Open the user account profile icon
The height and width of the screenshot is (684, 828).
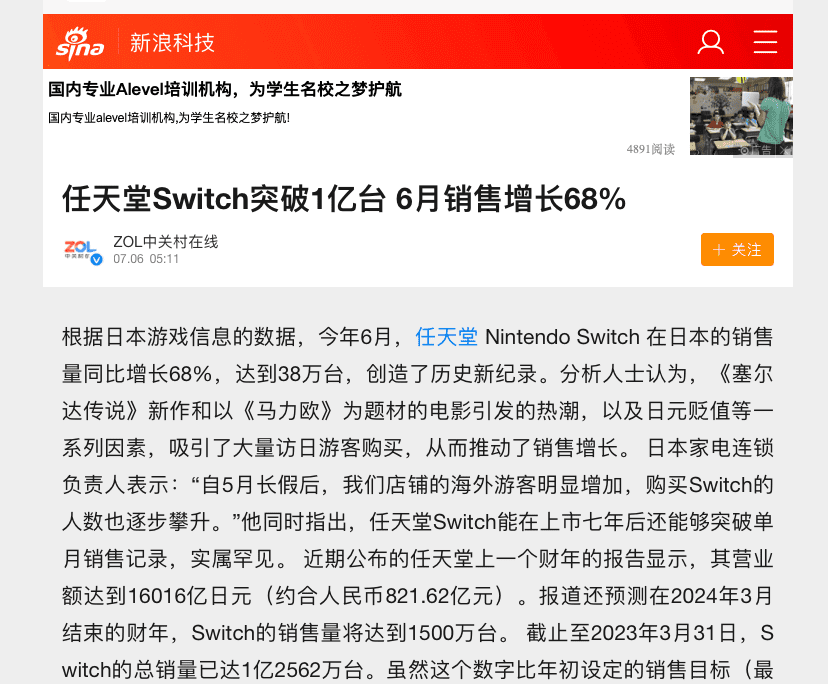pos(710,42)
